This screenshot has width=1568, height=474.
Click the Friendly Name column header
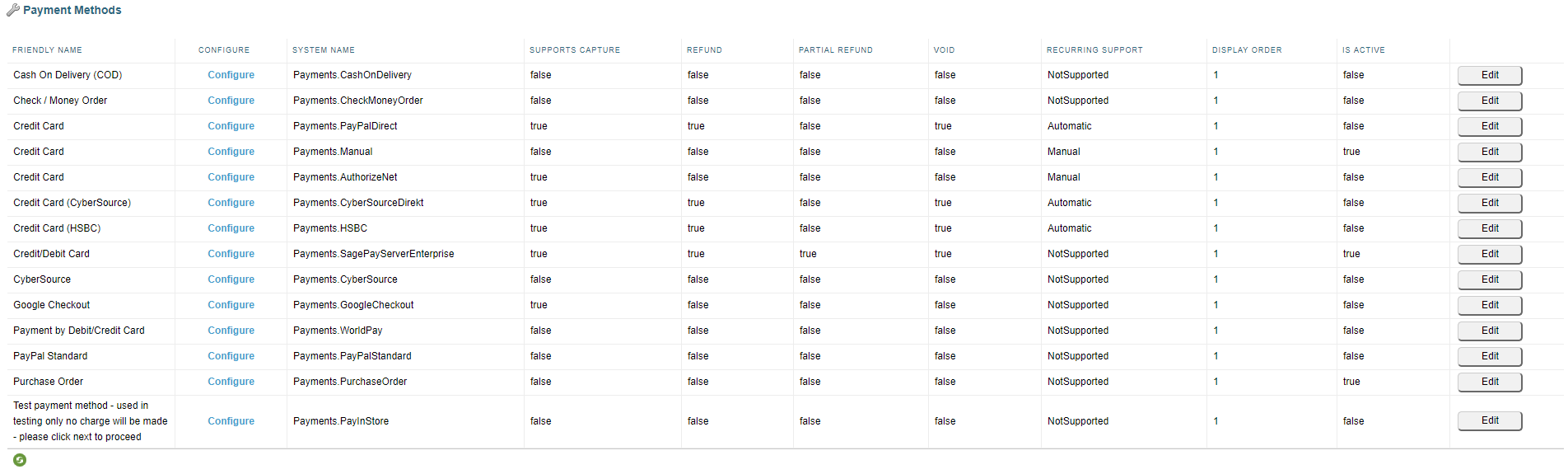47,50
